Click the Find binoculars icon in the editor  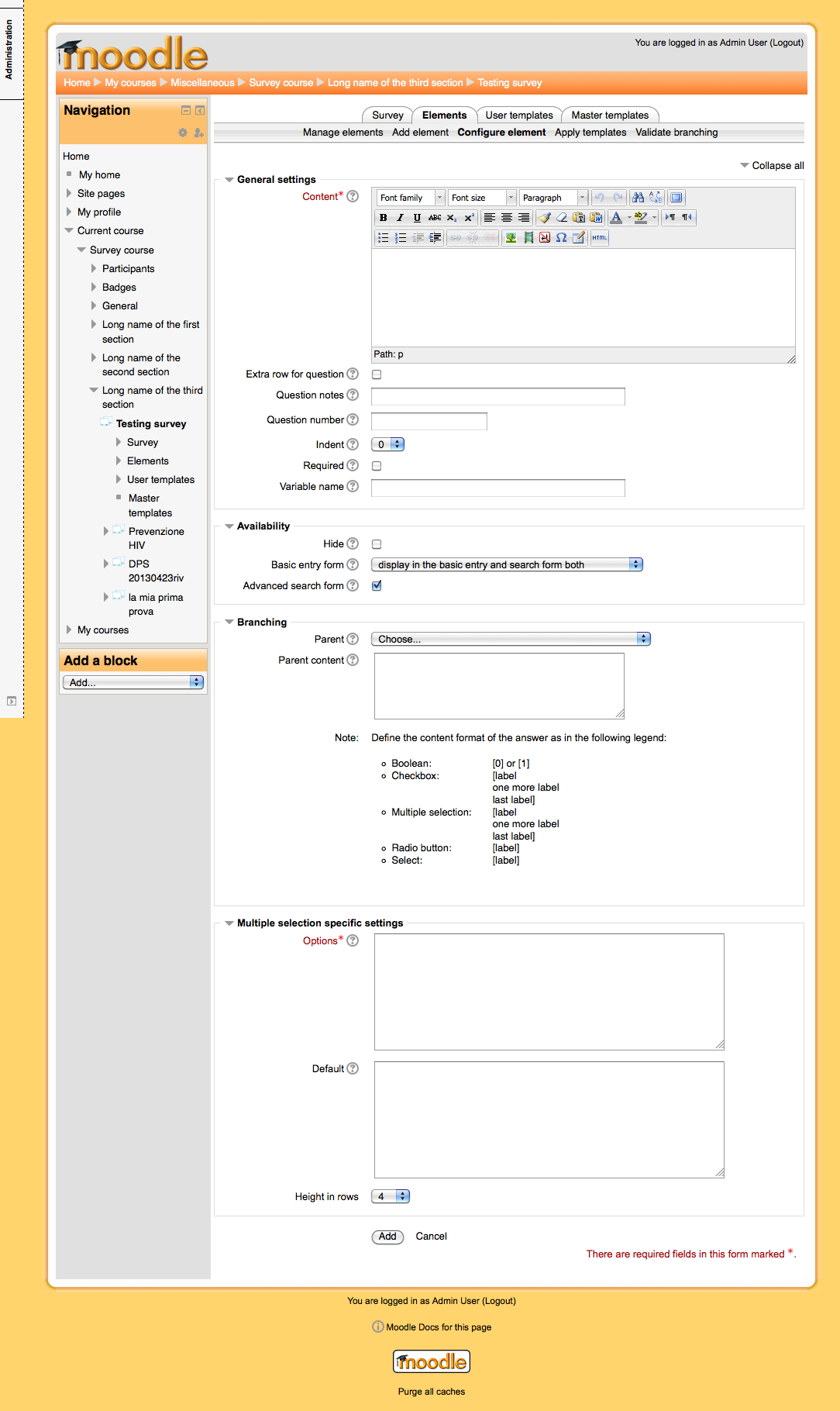coord(638,198)
